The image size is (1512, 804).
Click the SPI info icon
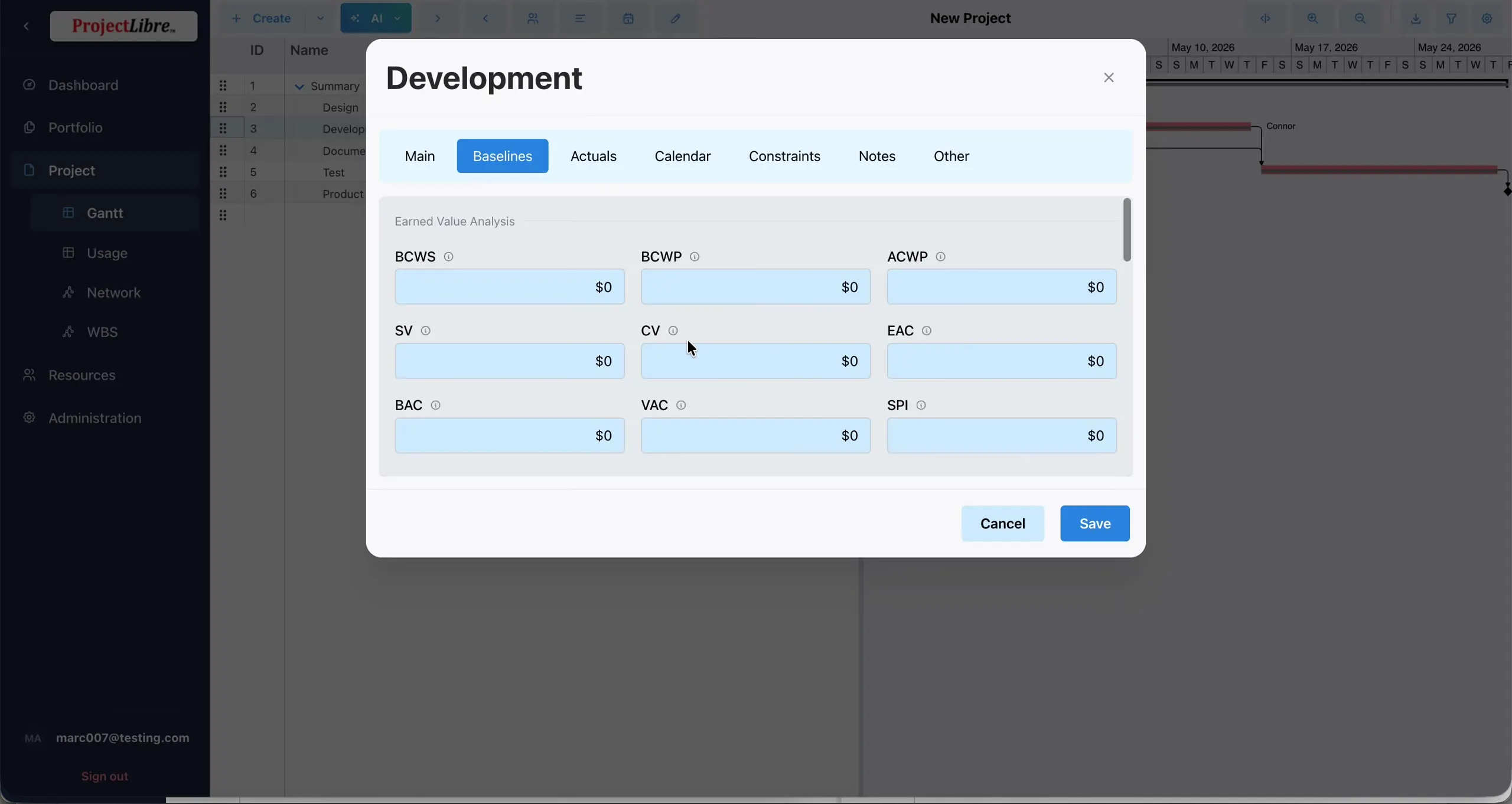point(921,405)
